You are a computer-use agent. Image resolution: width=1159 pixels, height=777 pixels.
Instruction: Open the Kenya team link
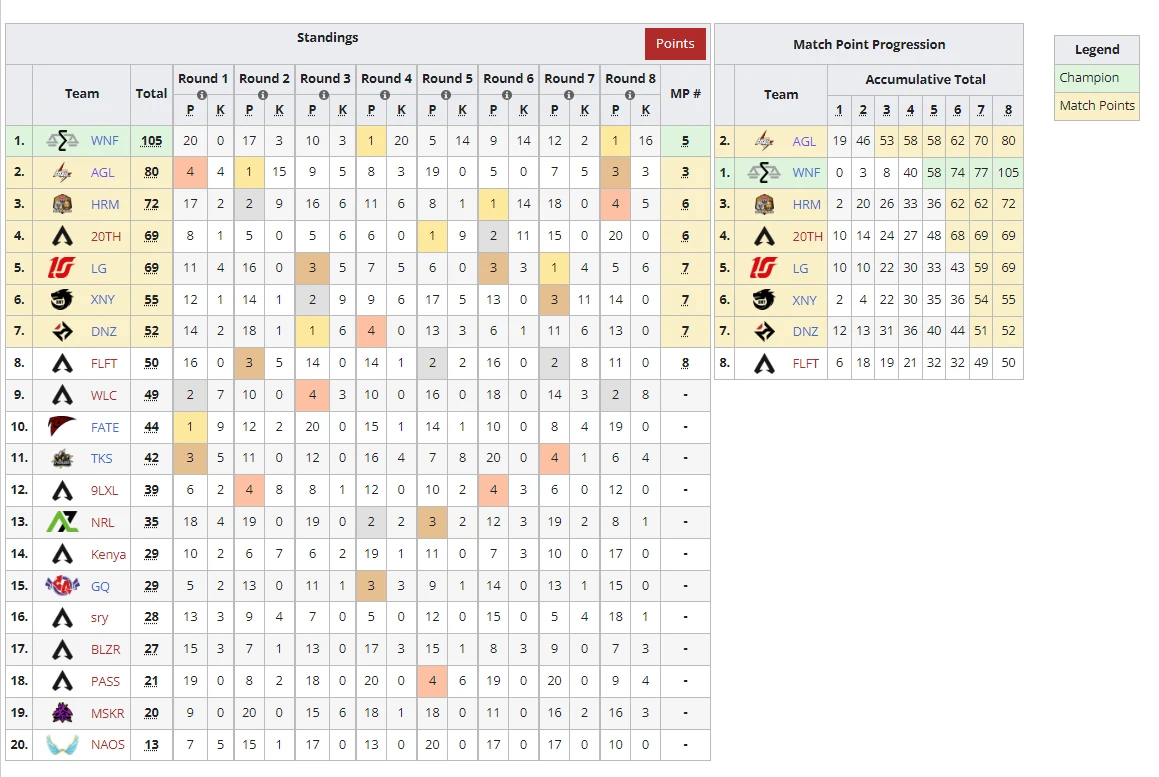[x=108, y=554]
